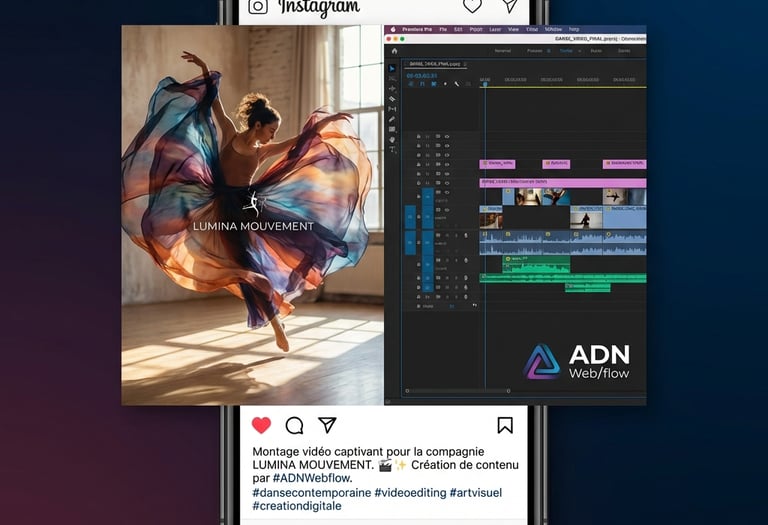Image resolution: width=768 pixels, height=525 pixels.
Task: Select the short green audio clip
Action: 588,287
